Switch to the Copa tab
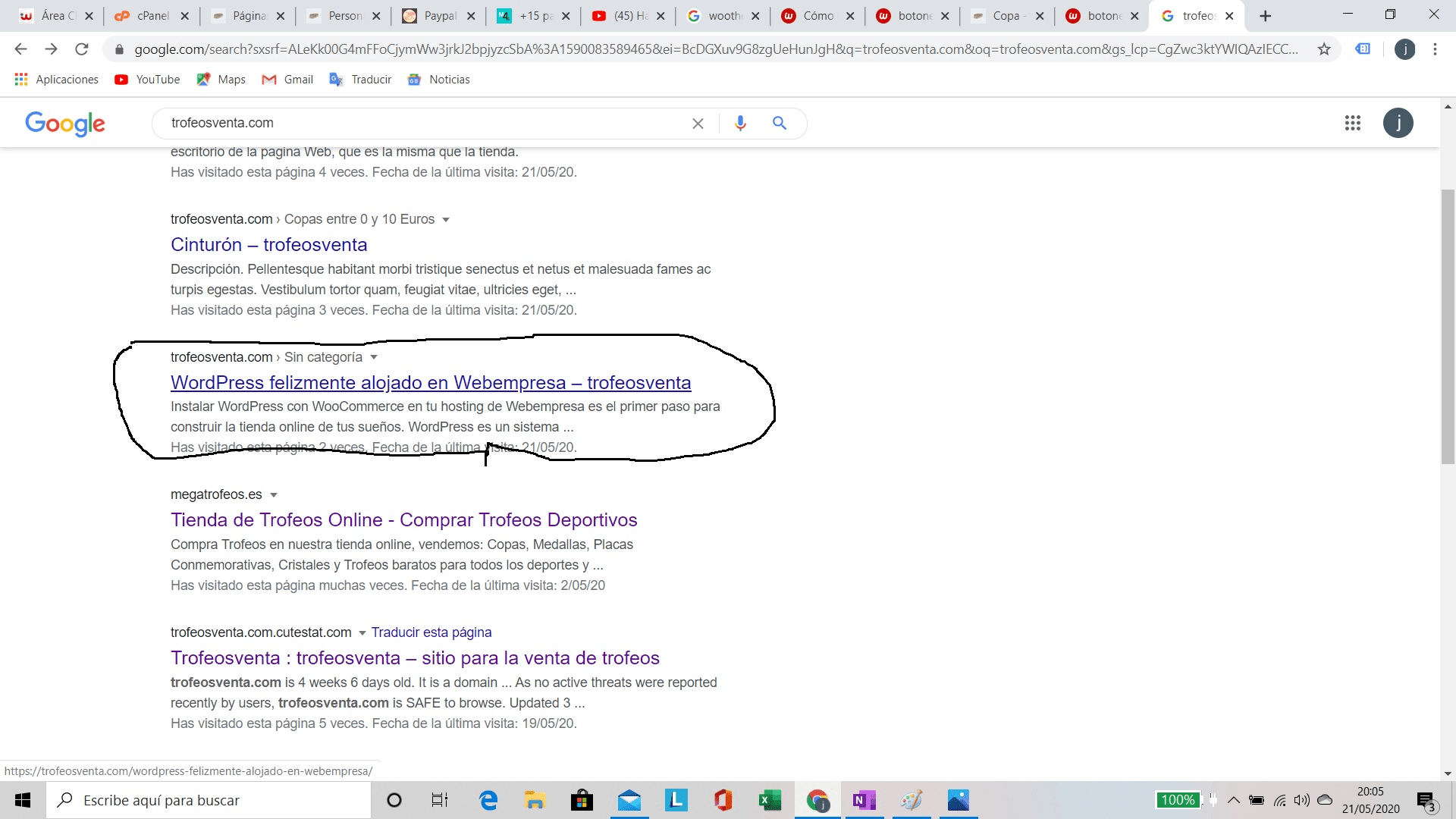This screenshot has width=1456, height=819. [1006, 16]
